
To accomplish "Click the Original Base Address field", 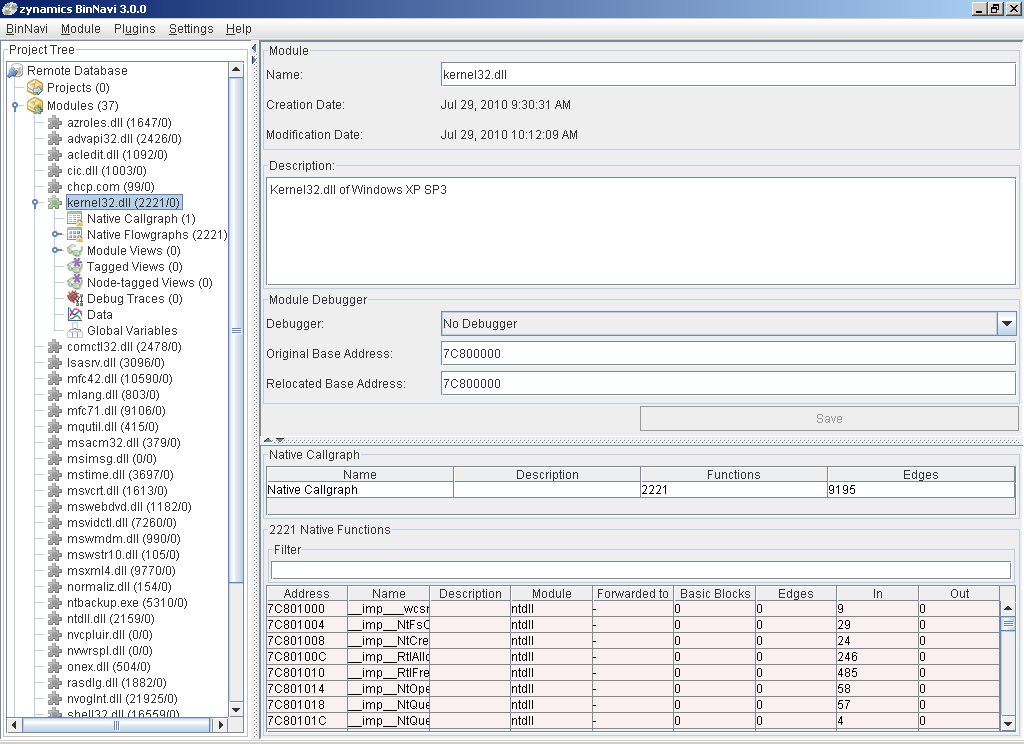I will coord(727,353).
